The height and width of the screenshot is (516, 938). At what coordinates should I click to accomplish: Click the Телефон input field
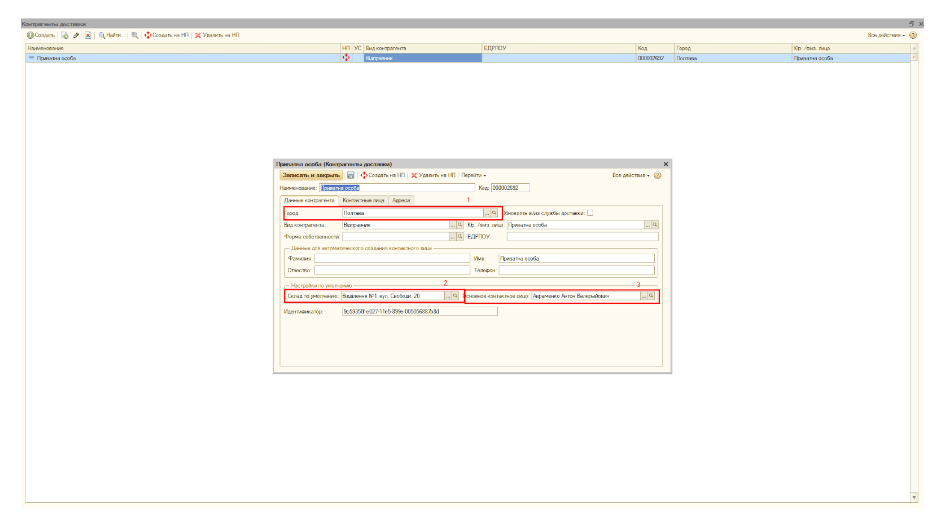[x=577, y=270]
